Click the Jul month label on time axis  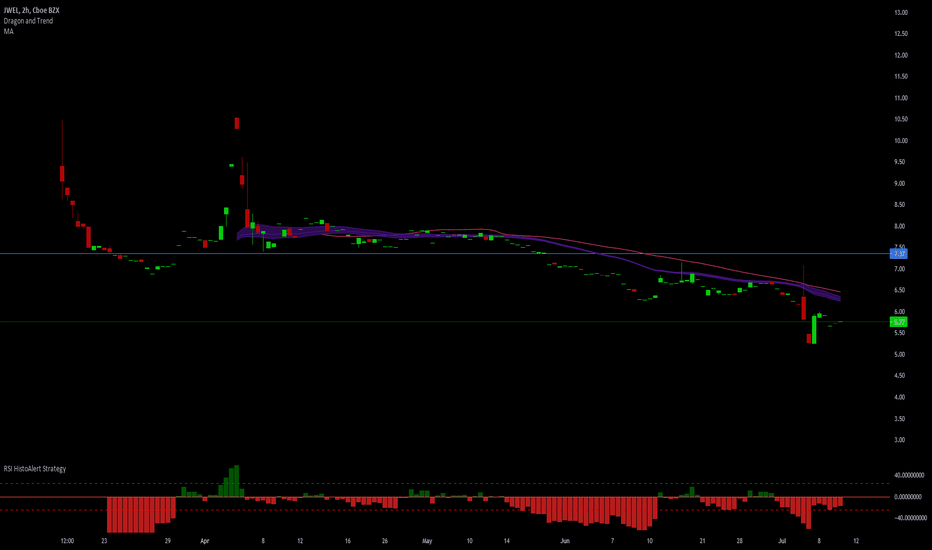coord(782,541)
